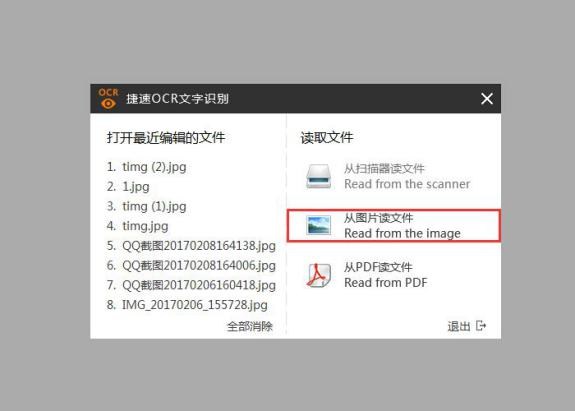Select Read from the scanner
575x411 pixels.
[x=388, y=176]
